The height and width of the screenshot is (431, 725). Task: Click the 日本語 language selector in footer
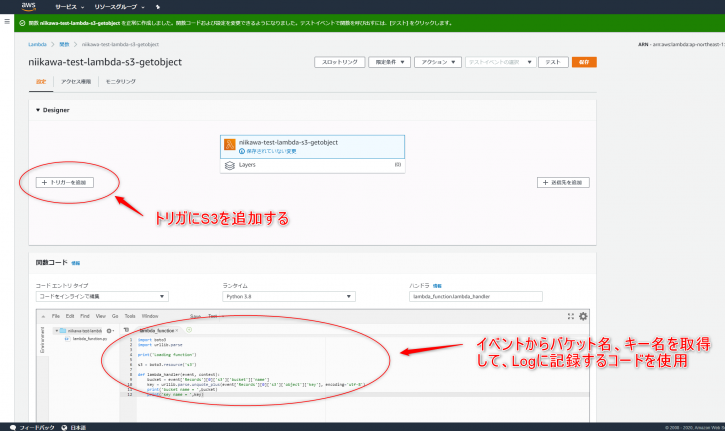pos(78,427)
